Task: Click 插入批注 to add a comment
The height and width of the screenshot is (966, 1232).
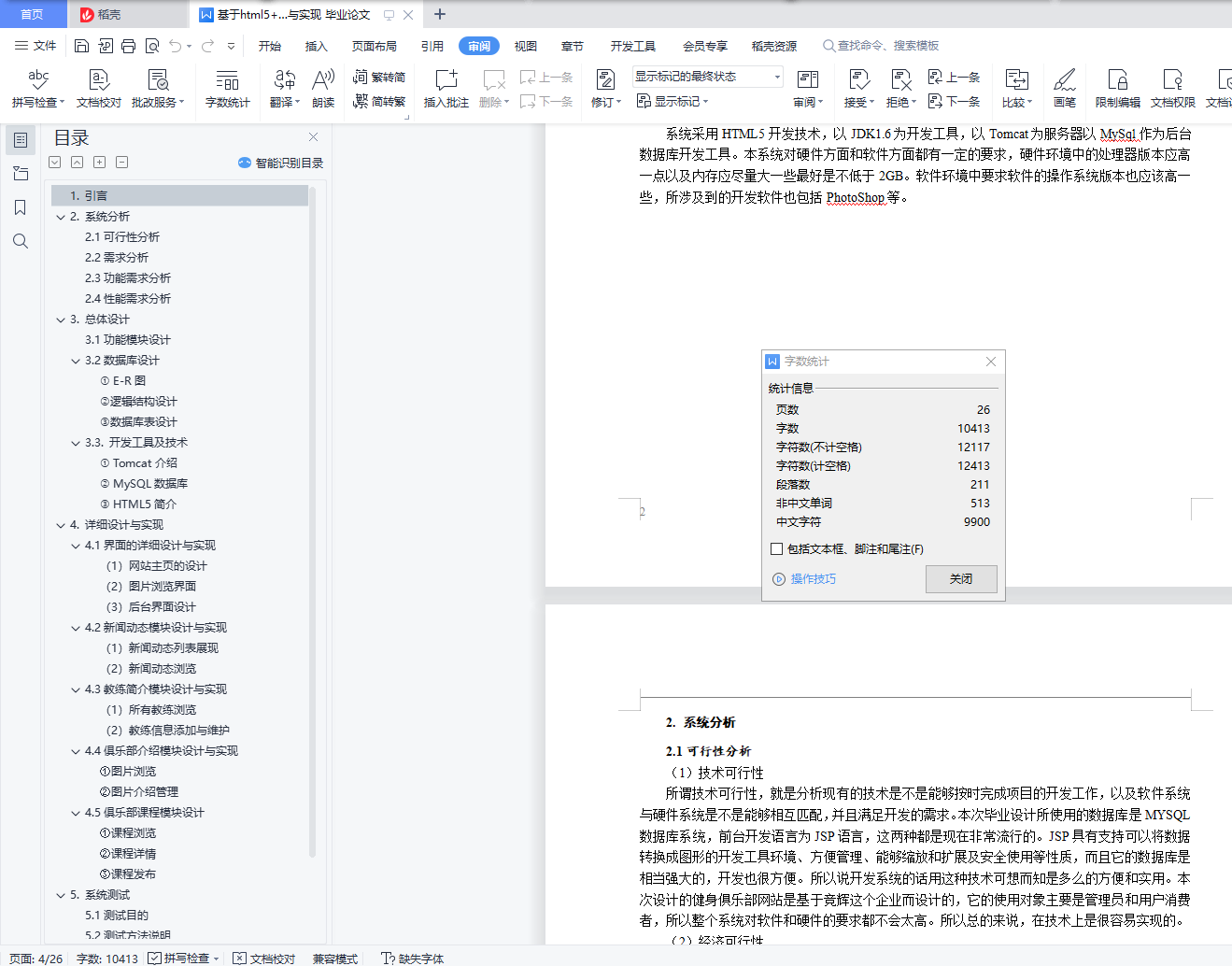Action: point(446,89)
